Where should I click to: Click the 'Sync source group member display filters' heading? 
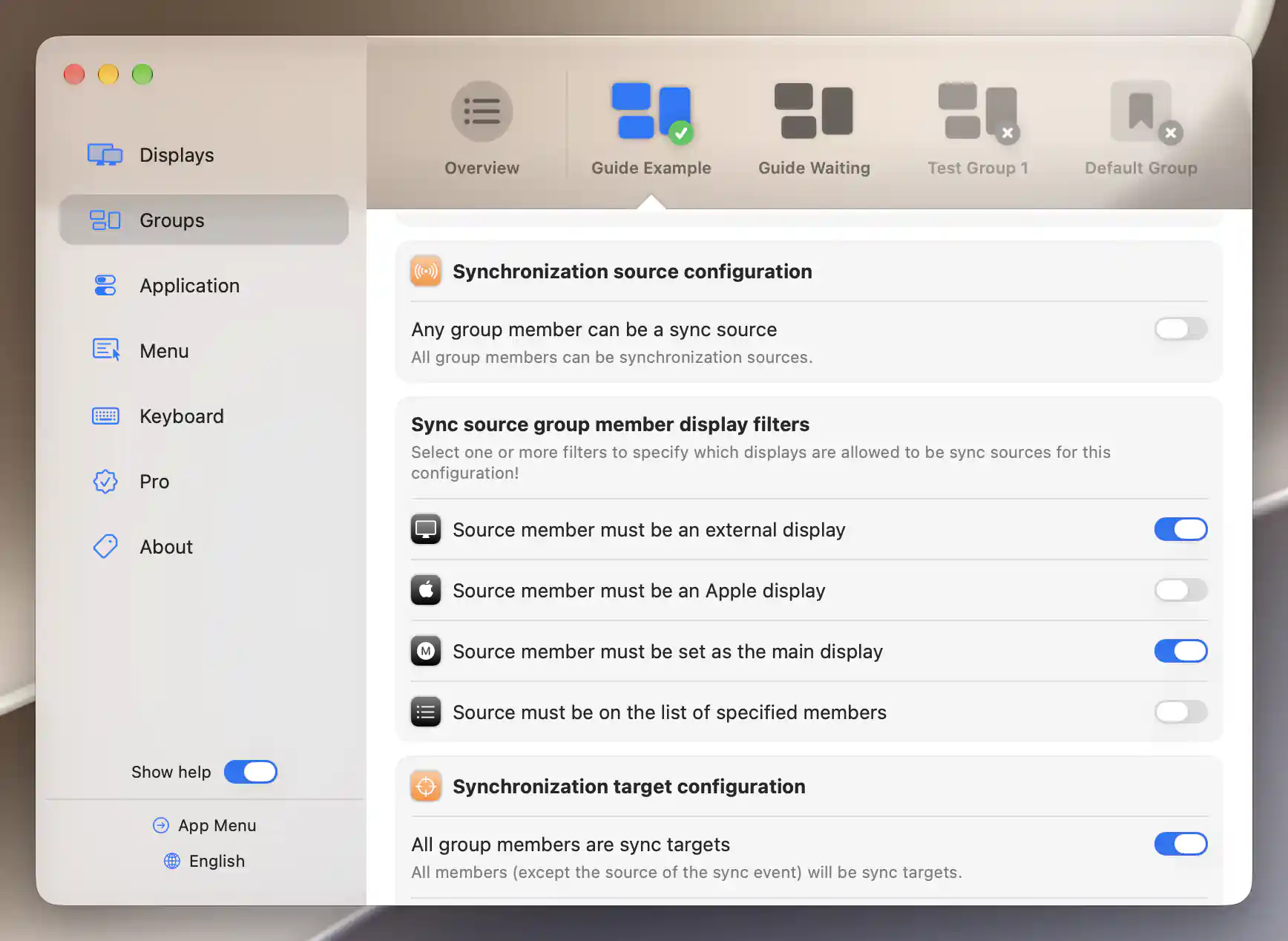point(610,424)
